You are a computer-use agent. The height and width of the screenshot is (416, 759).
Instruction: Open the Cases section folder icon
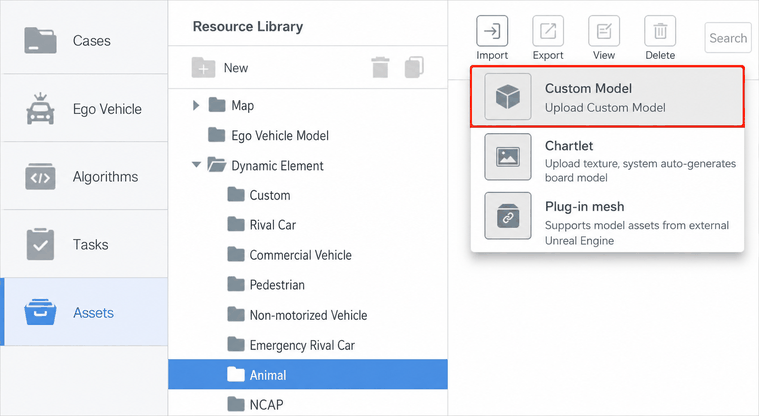tap(41, 41)
